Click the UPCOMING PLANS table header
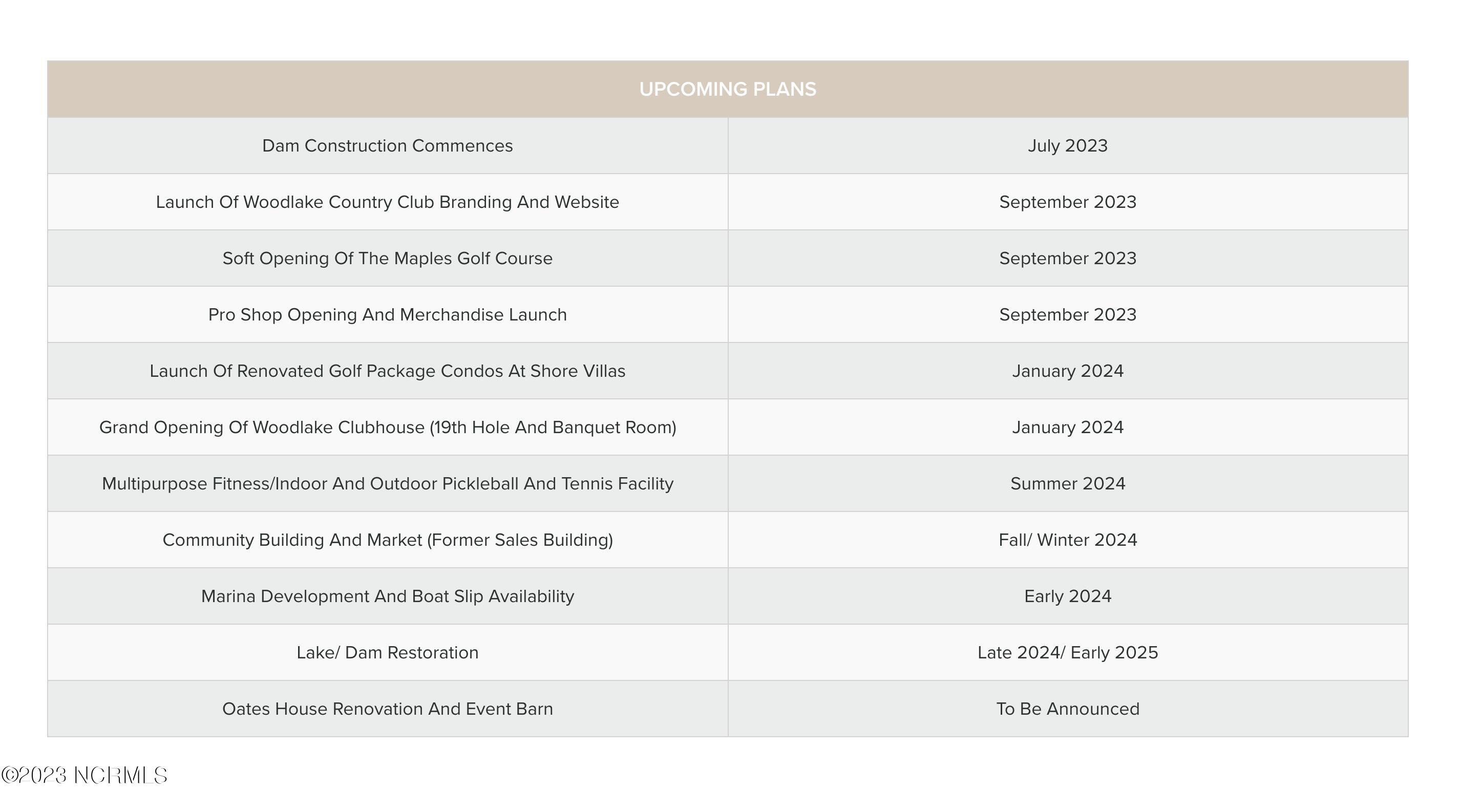 coord(727,89)
